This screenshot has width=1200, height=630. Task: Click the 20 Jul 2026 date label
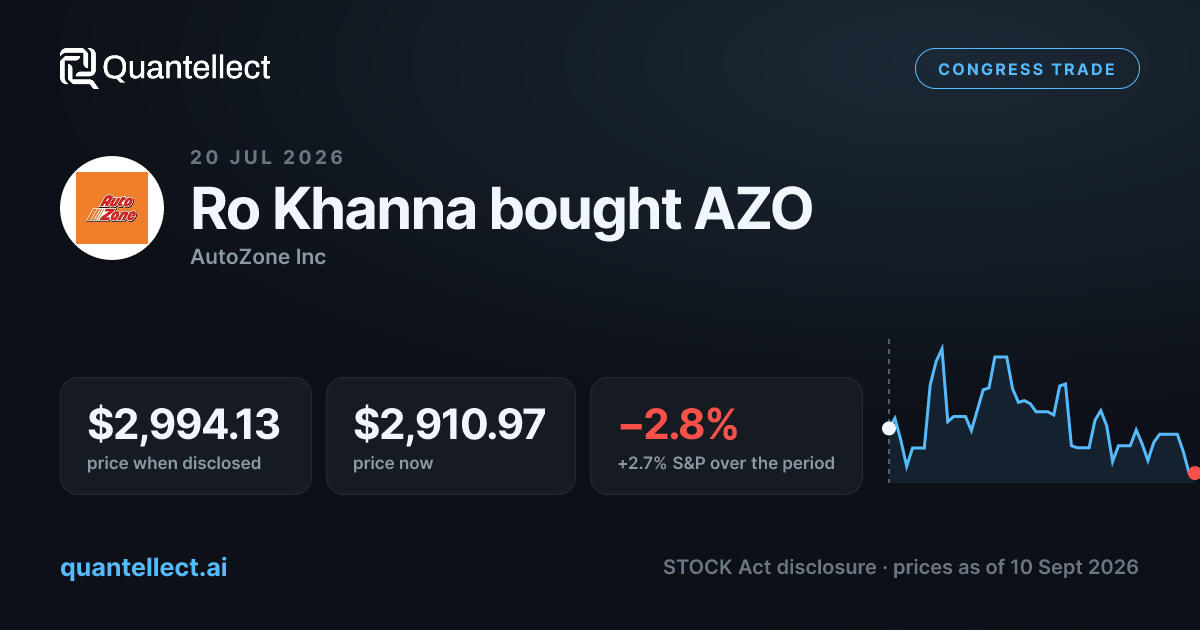267,157
